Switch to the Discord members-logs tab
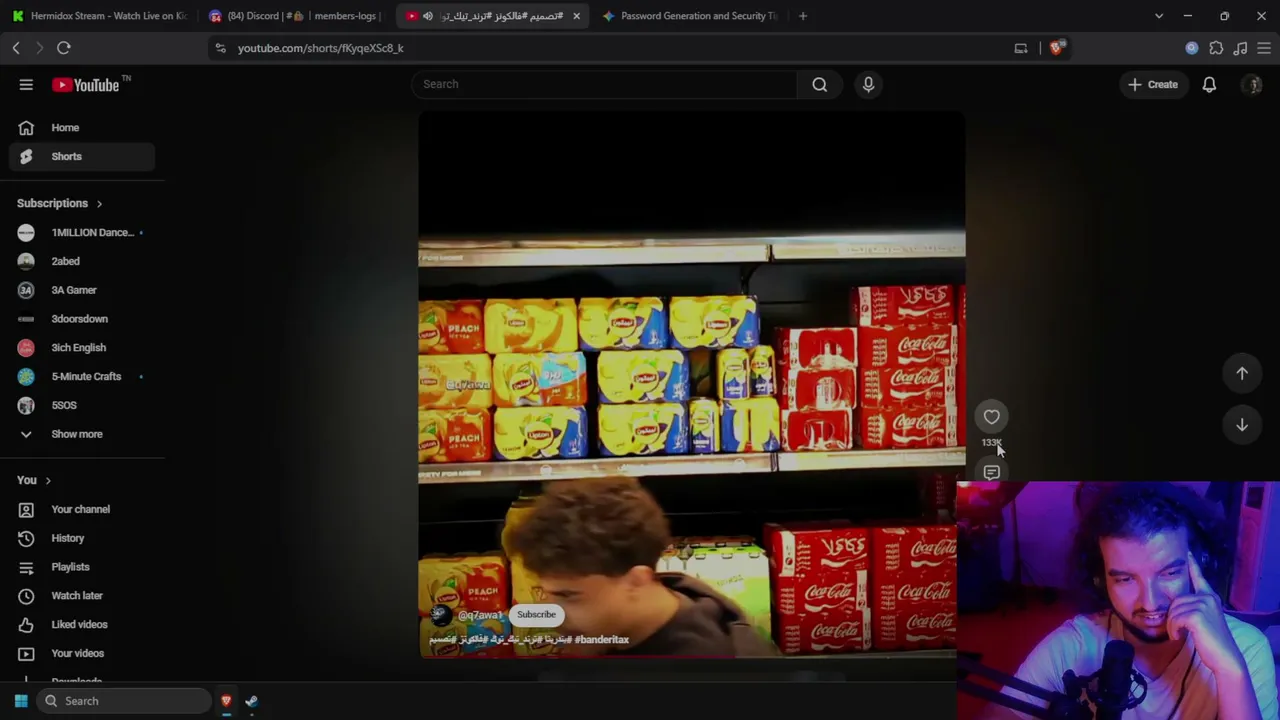 [296, 16]
